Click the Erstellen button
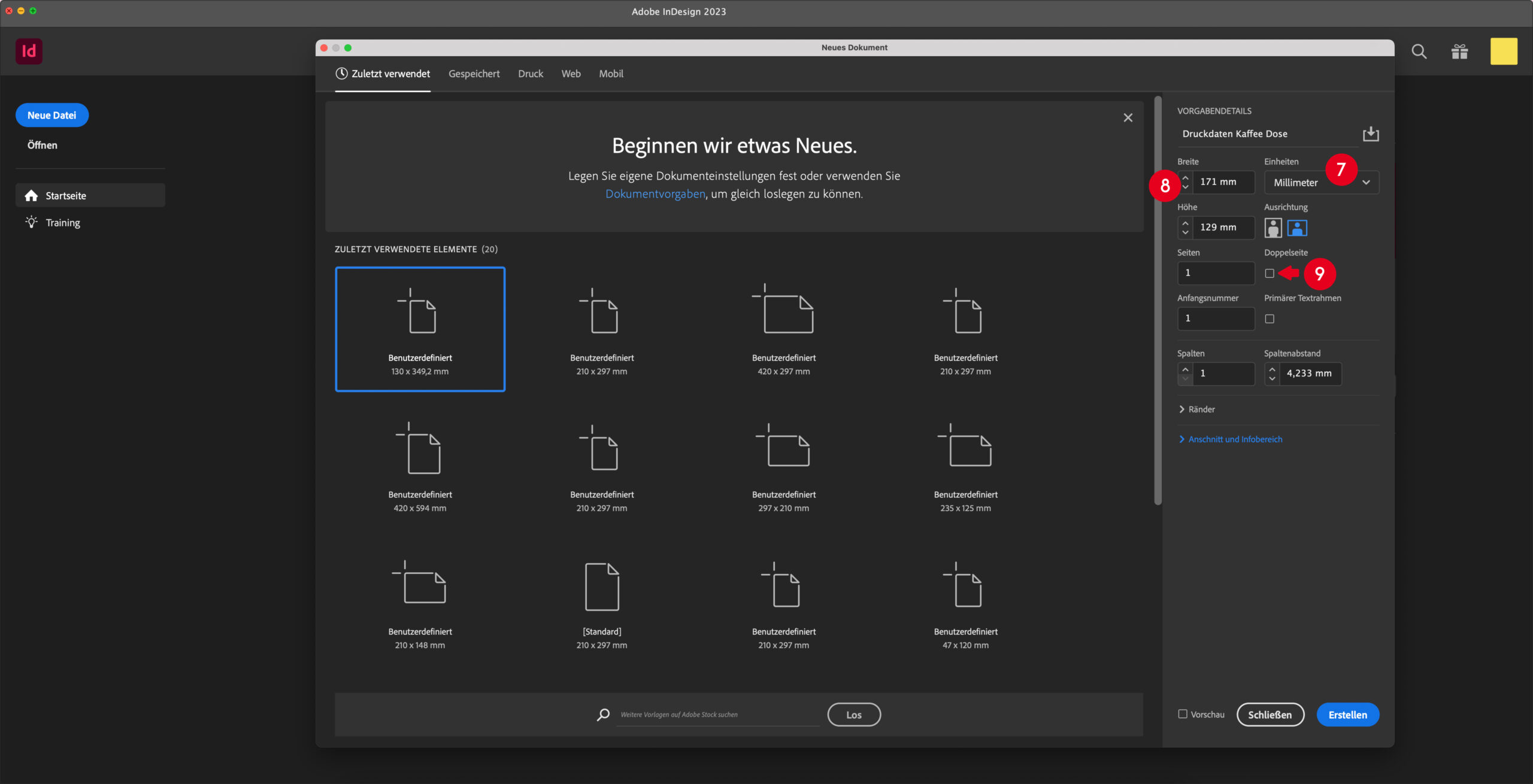 point(1347,715)
